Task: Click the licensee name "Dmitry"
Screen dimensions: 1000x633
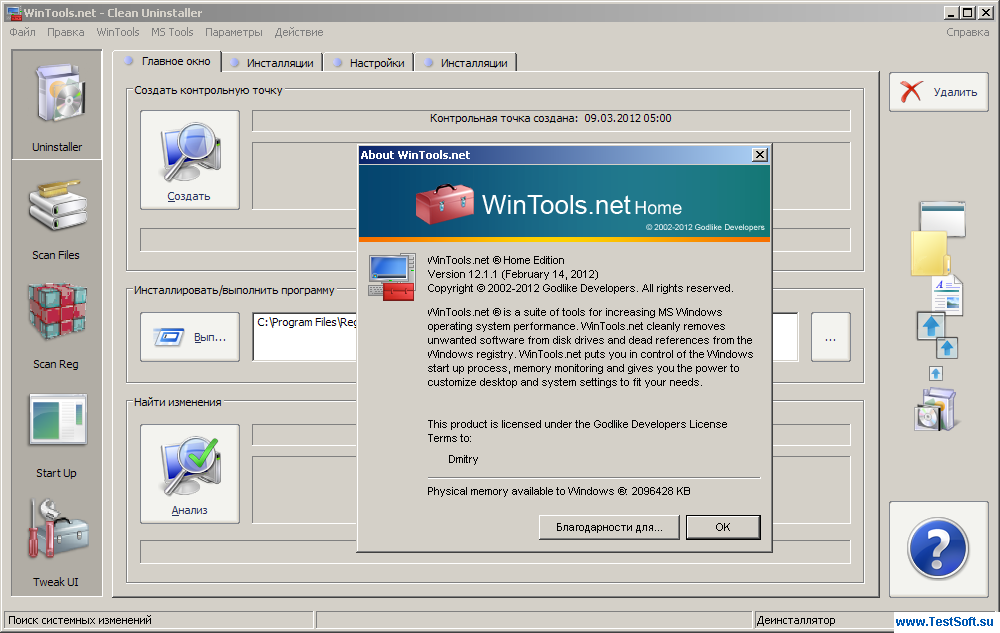Action: point(463,459)
